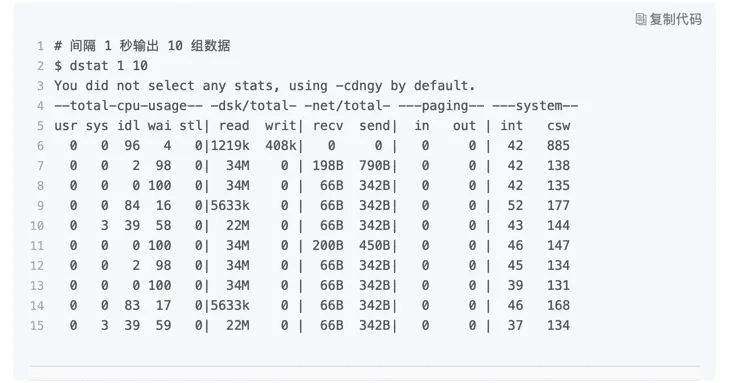Screen dimensions: 735x383
Task: Click the 'wai' column label
Action: [159, 126]
